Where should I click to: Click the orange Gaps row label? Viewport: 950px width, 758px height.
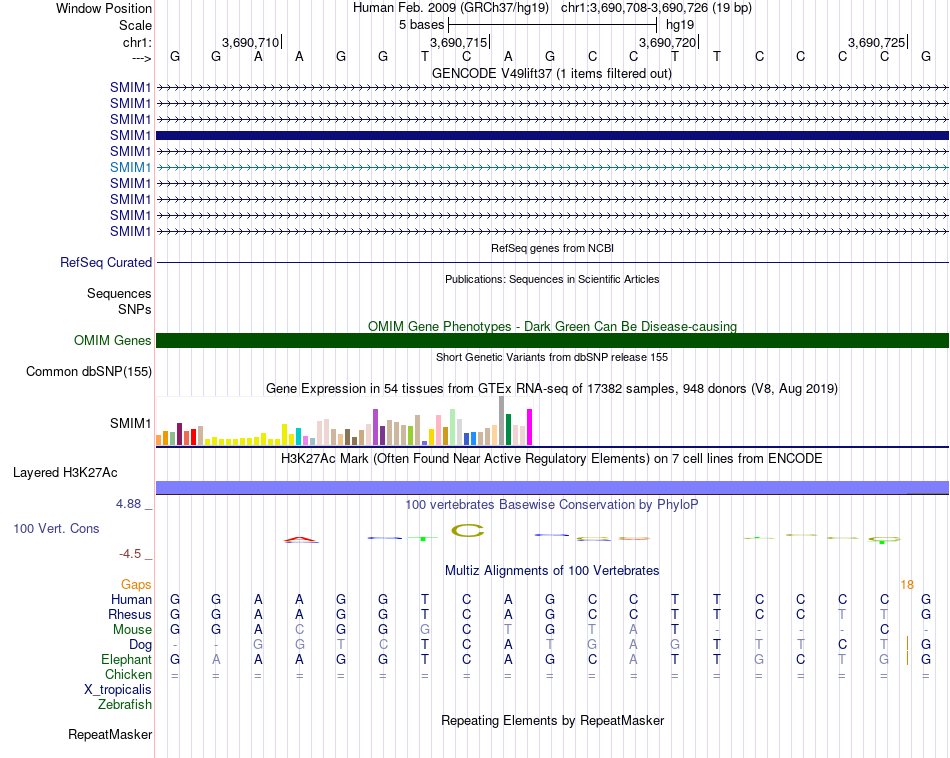click(136, 584)
